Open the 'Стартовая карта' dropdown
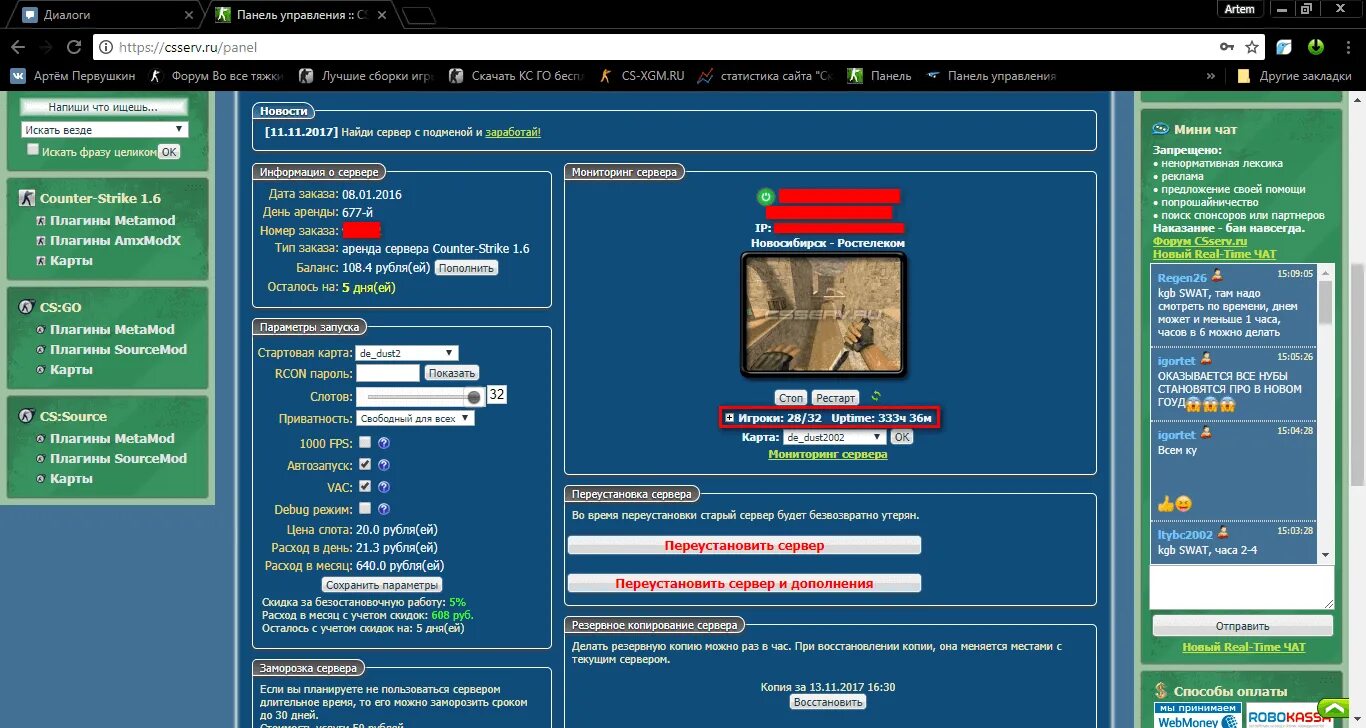This screenshot has width=1366, height=728. click(x=407, y=353)
